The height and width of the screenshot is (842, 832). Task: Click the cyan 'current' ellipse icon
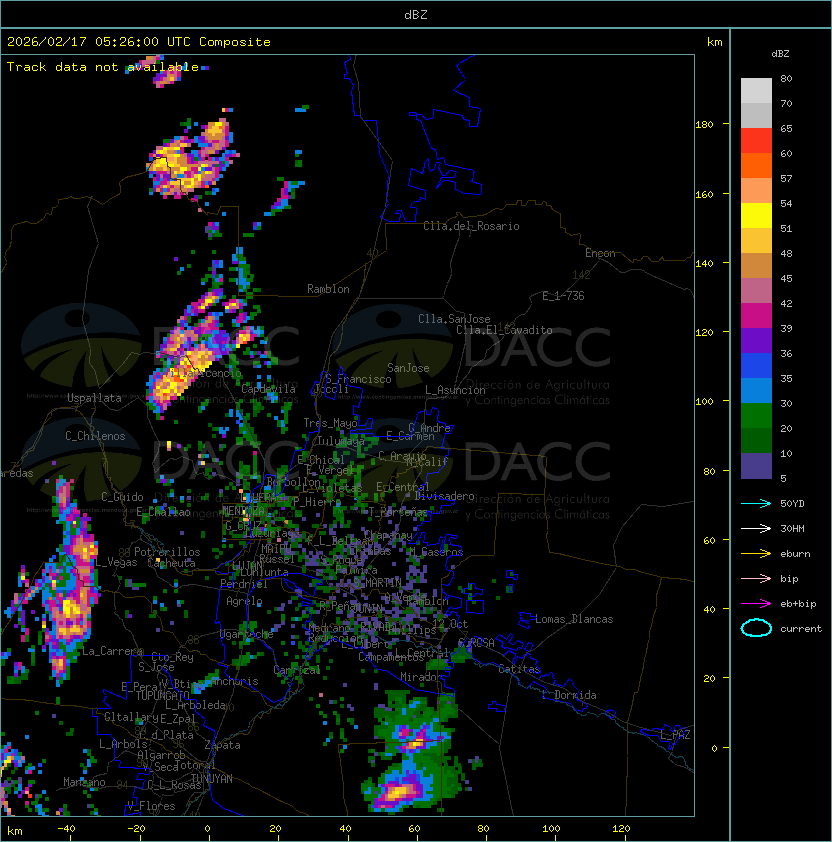point(756,628)
